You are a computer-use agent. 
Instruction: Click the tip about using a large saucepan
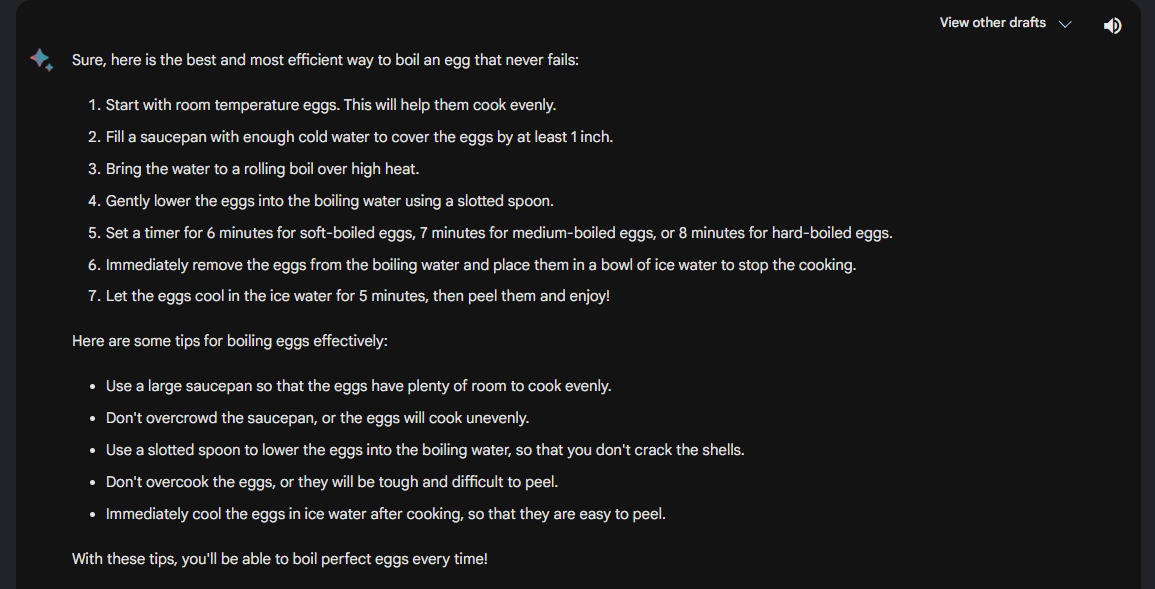tap(358, 386)
